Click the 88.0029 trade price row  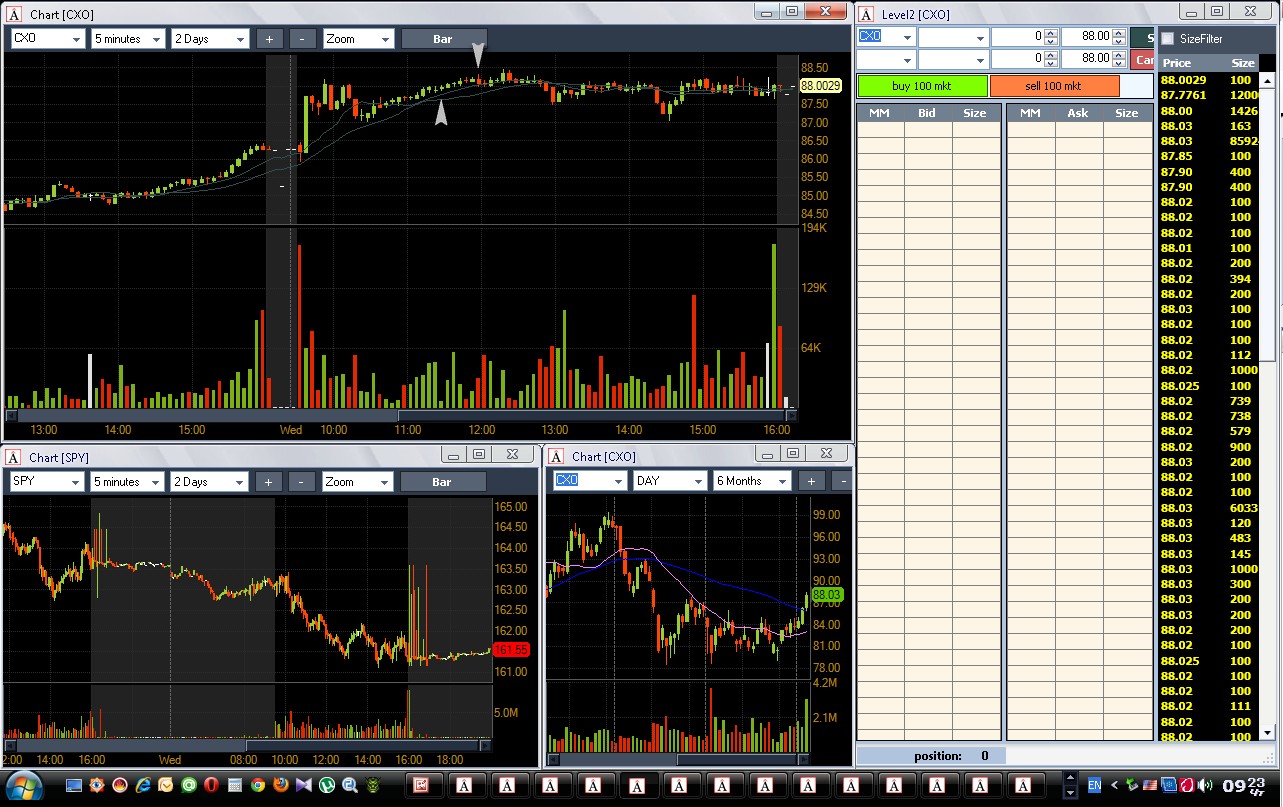click(1208, 80)
